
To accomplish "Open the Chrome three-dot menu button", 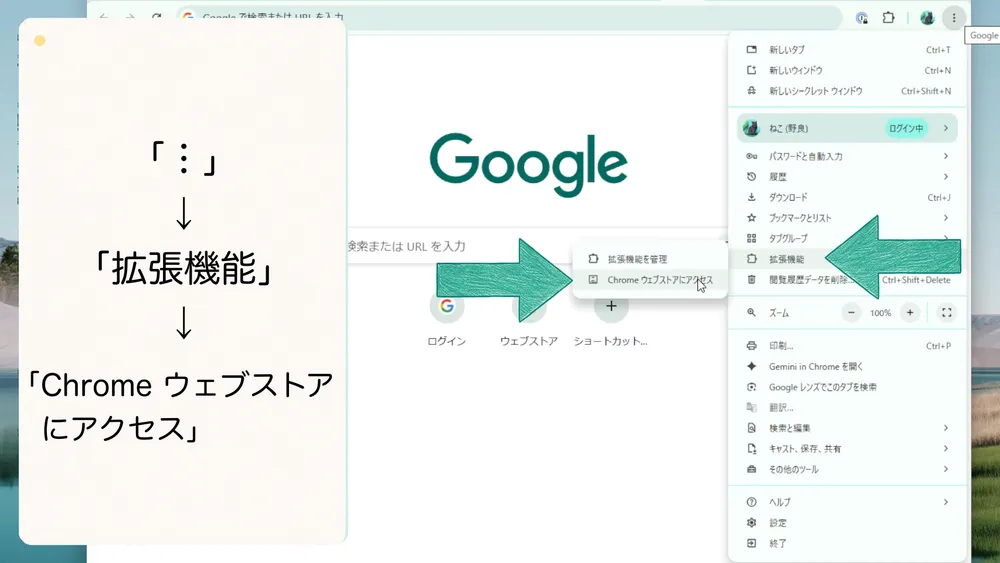I will tap(953, 18).
